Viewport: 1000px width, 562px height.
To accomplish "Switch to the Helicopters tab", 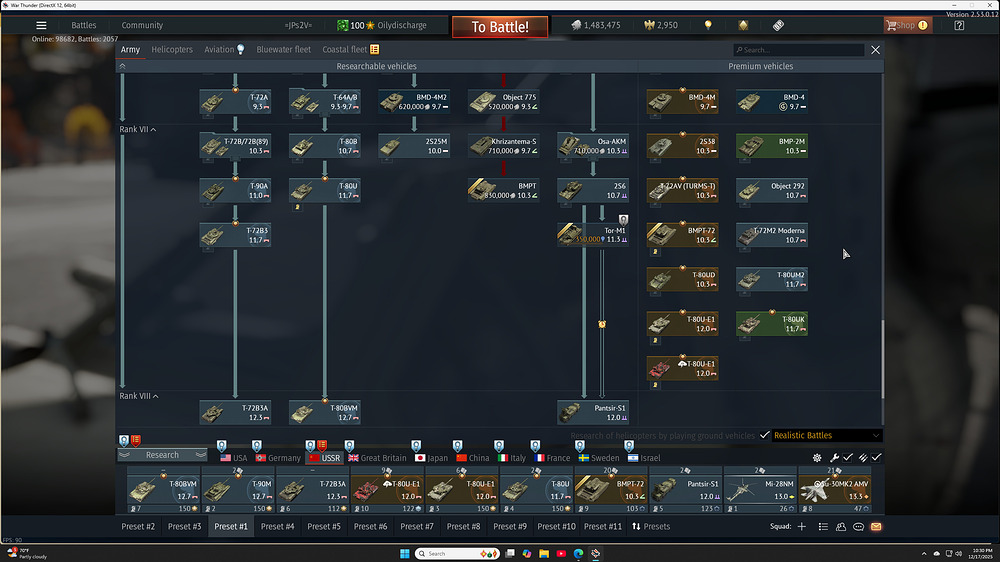I will click(171, 49).
